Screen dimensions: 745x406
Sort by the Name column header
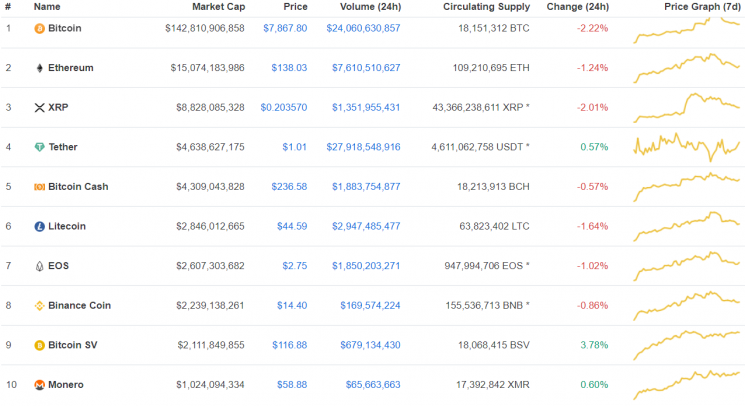pos(47,7)
